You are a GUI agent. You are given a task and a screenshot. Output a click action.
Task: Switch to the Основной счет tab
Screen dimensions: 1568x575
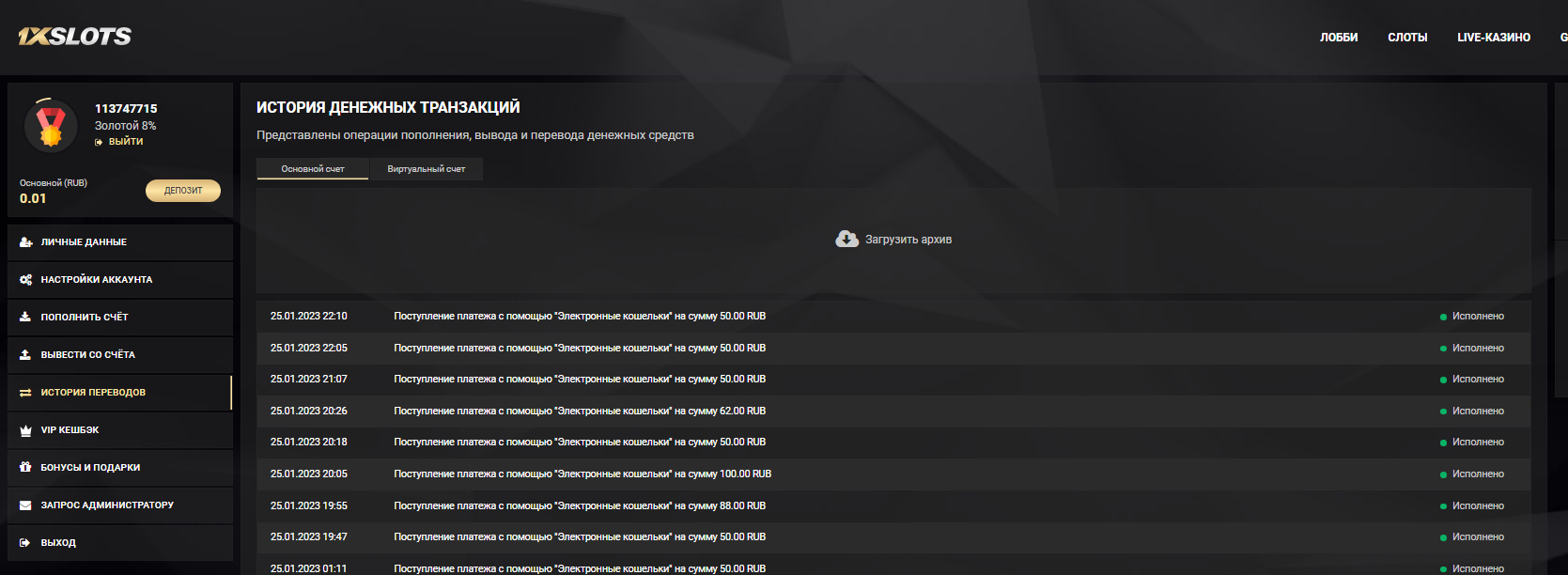tap(313, 169)
